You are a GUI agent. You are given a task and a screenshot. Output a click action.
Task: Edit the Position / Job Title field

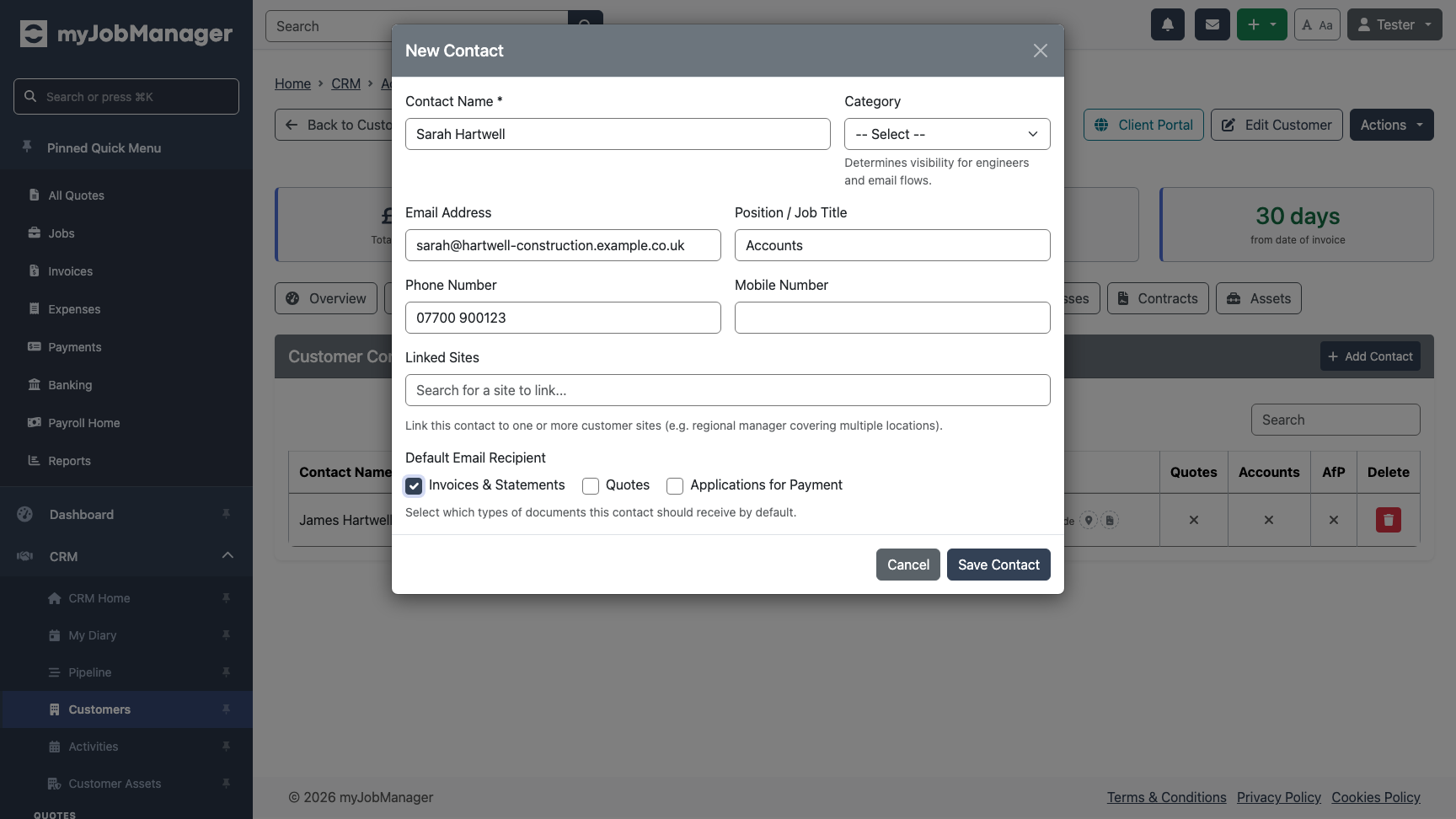coord(892,245)
